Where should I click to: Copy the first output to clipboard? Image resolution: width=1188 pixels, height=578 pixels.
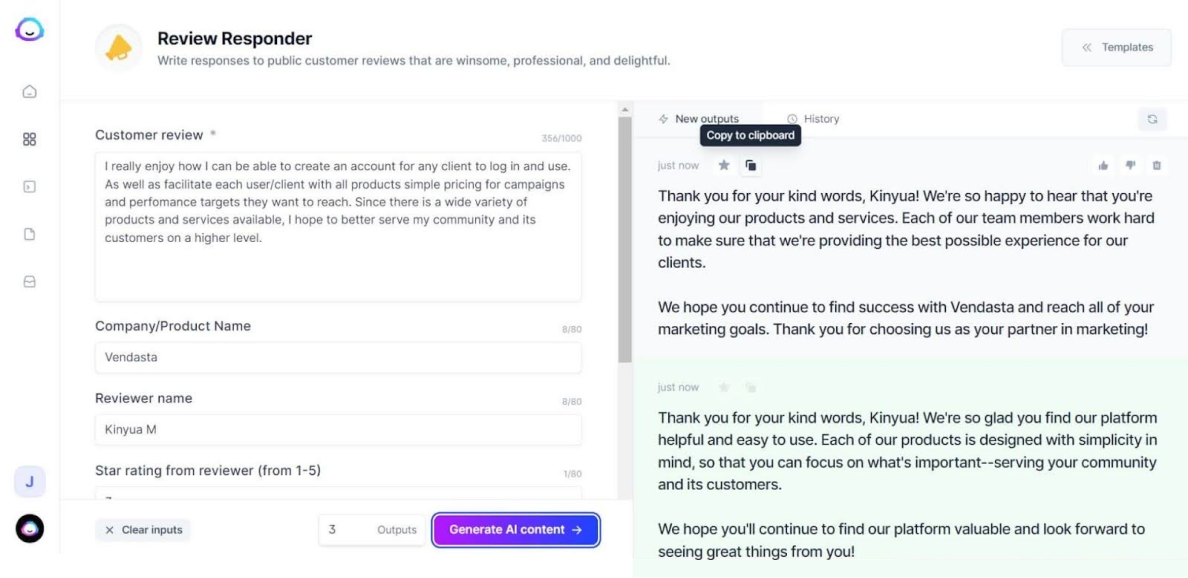(750, 165)
